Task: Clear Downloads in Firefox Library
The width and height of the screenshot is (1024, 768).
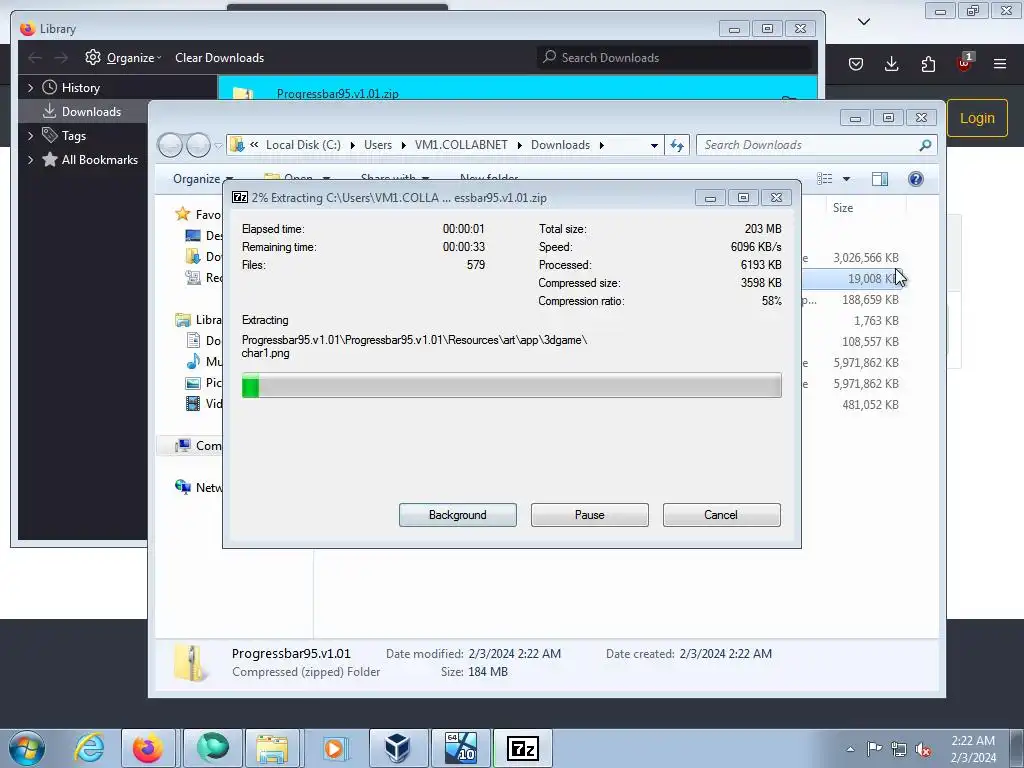Action: pos(219,57)
